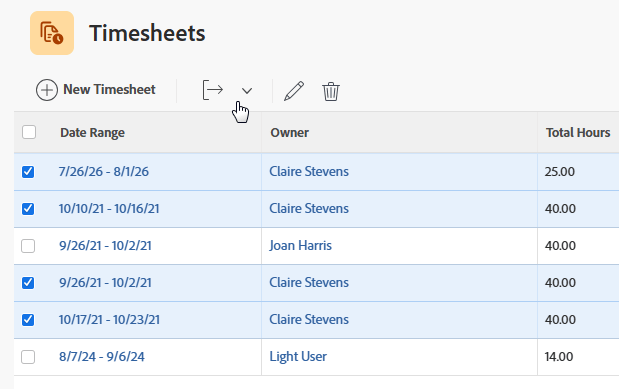The image size is (619, 389).
Task: Uncheck Claire Stevens 9/26/21 row checkbox
Action: coord(28,283)
